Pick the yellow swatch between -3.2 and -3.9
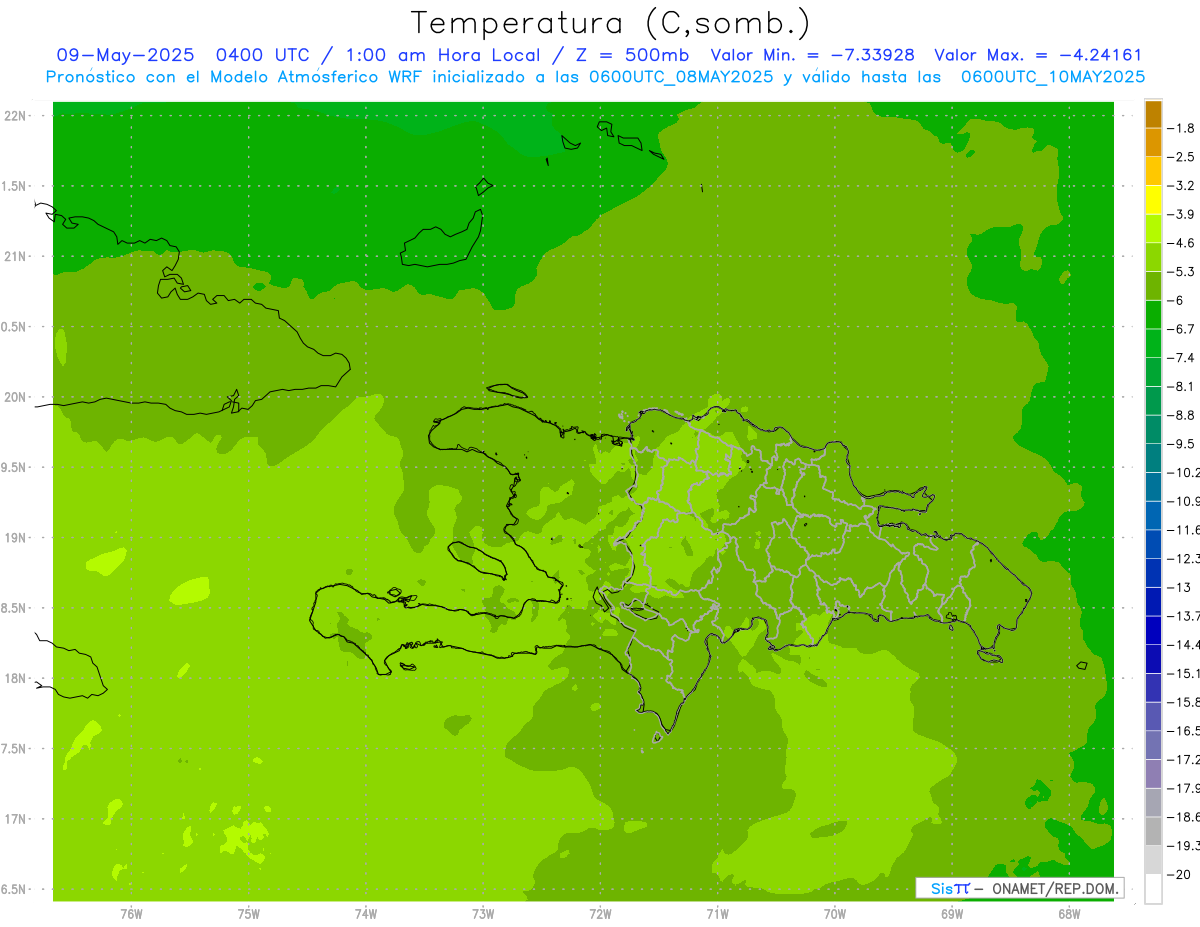The width and height of the screenshot is (1200, 927). pyautogui.click(x=1153, y=200)
